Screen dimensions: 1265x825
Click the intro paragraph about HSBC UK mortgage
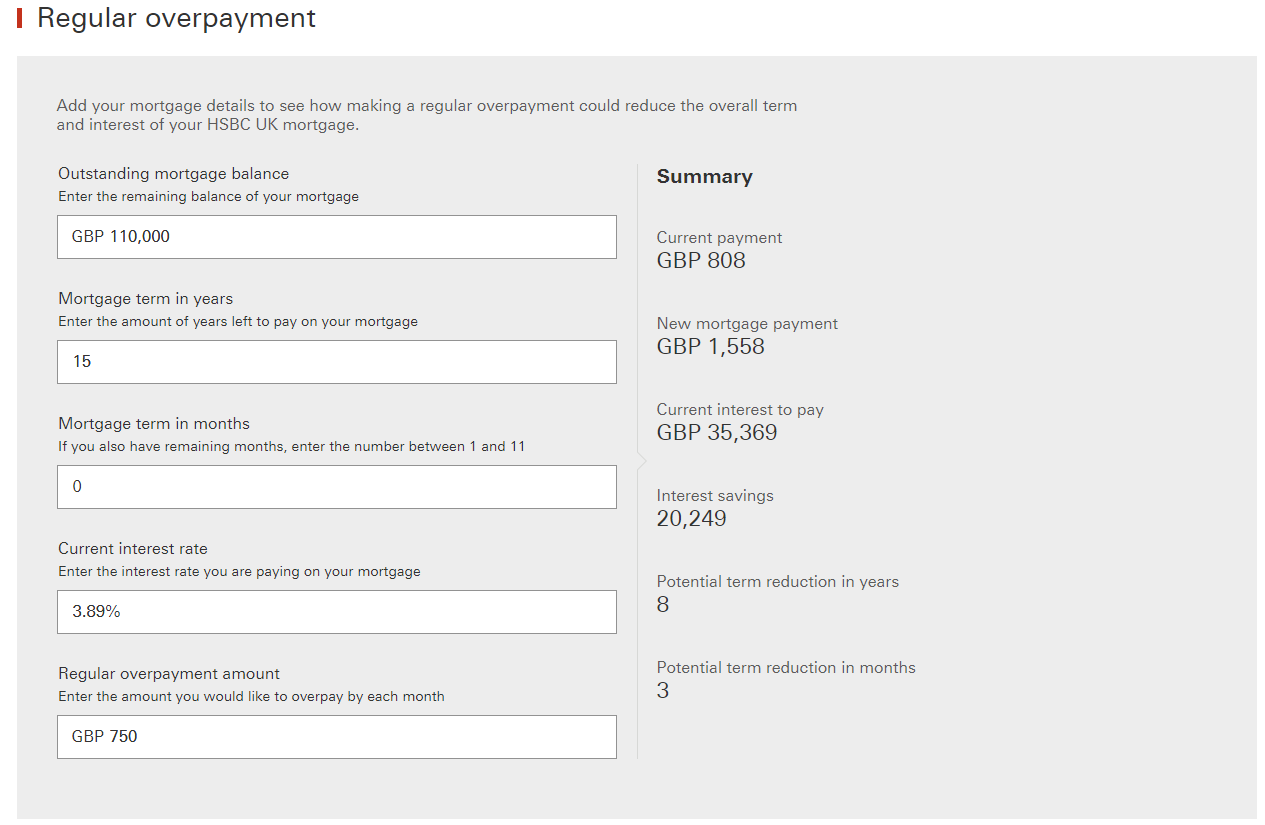[426, 115]
